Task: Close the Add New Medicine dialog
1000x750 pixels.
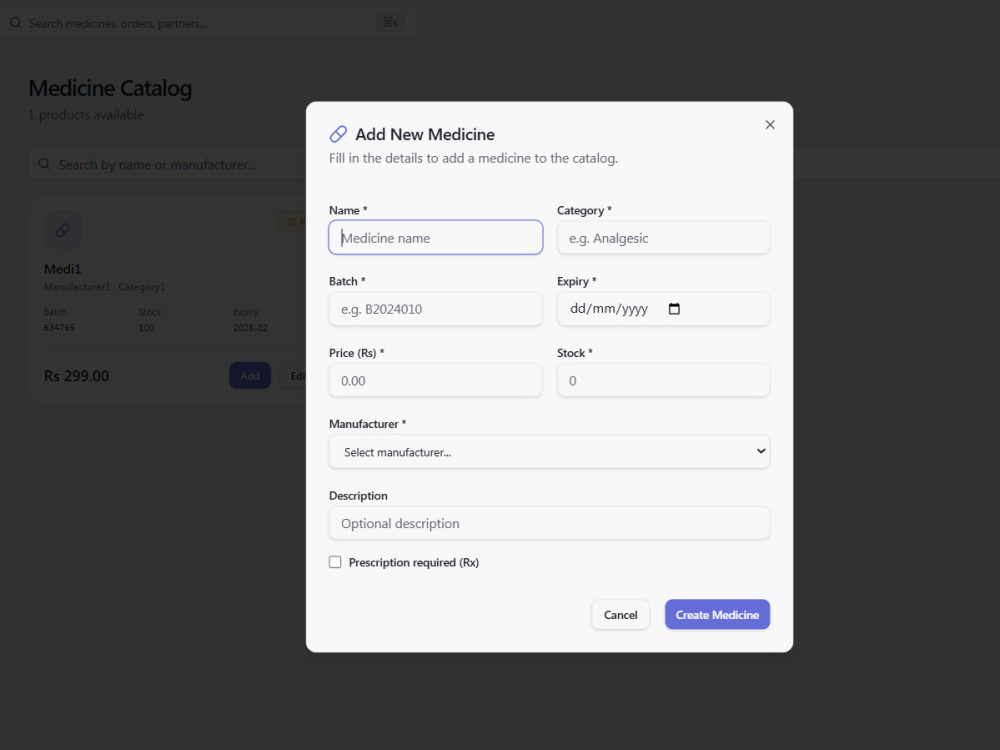Action: pos(770,125)
